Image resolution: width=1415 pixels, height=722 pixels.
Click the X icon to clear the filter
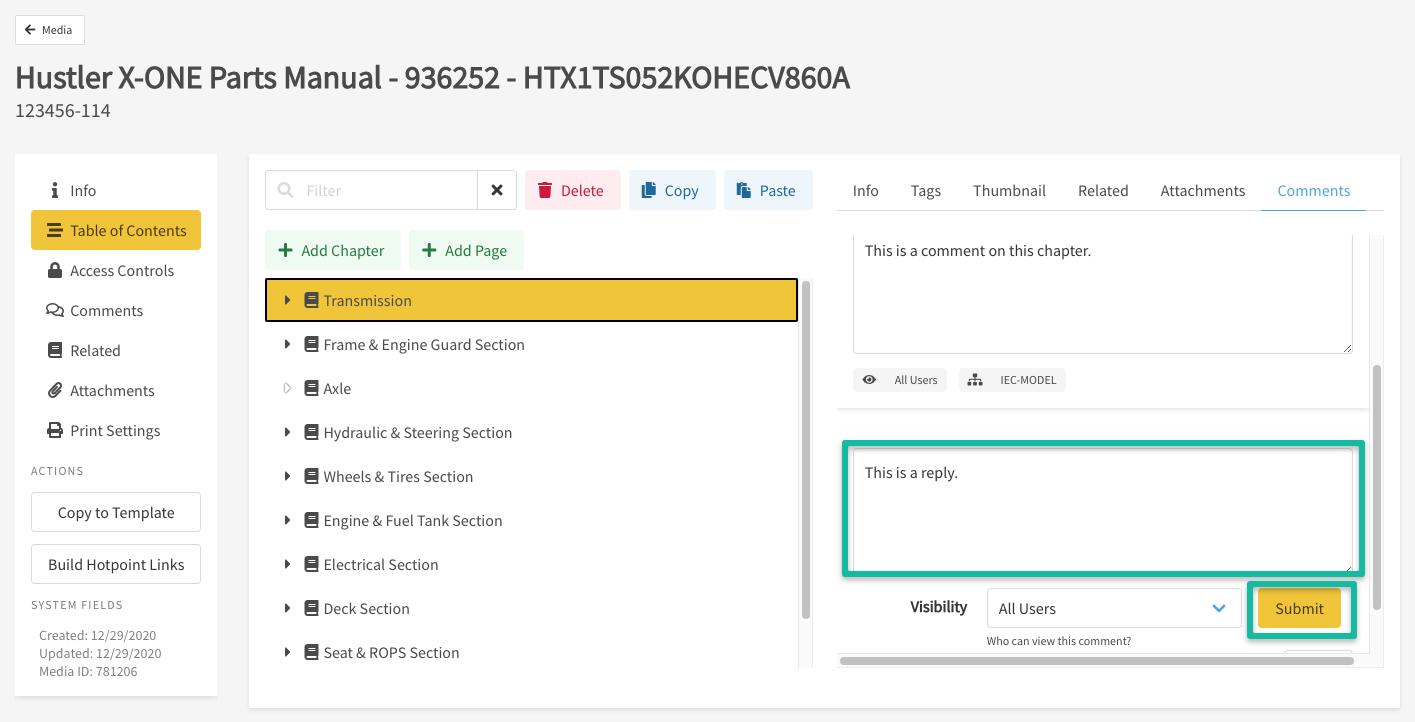click(497, 190)
